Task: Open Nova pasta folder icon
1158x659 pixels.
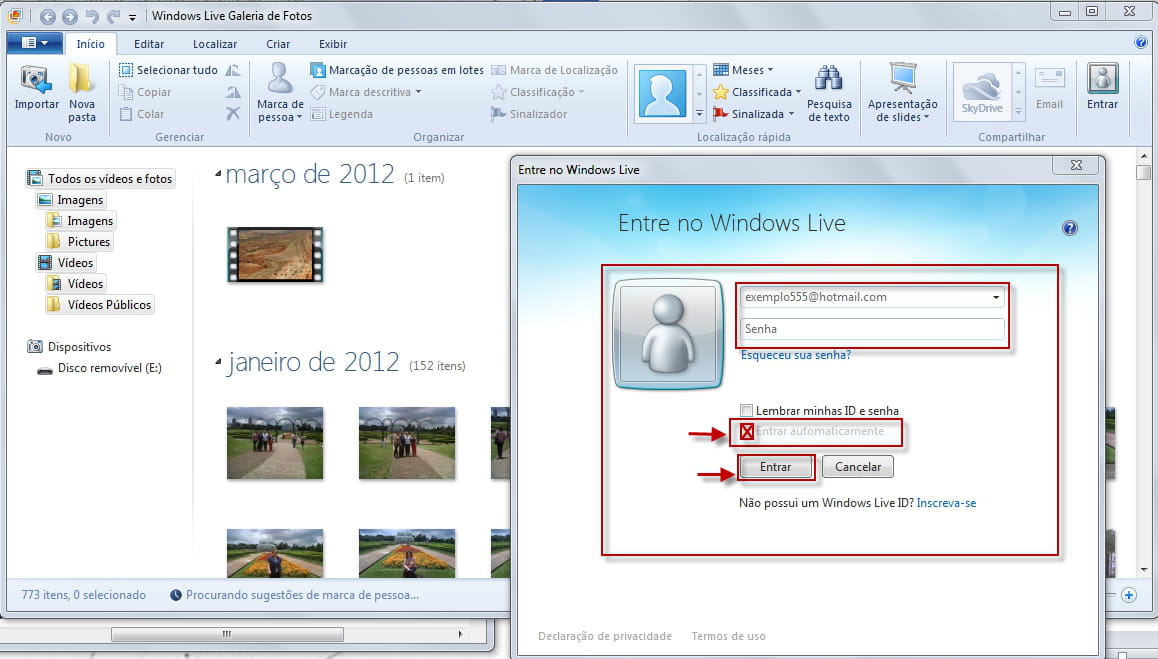Action: pos(82,79)
